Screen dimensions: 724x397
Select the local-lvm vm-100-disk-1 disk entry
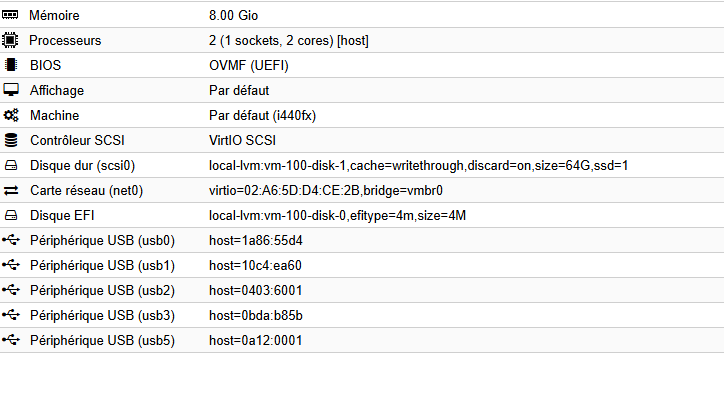(x=418, y=165)
